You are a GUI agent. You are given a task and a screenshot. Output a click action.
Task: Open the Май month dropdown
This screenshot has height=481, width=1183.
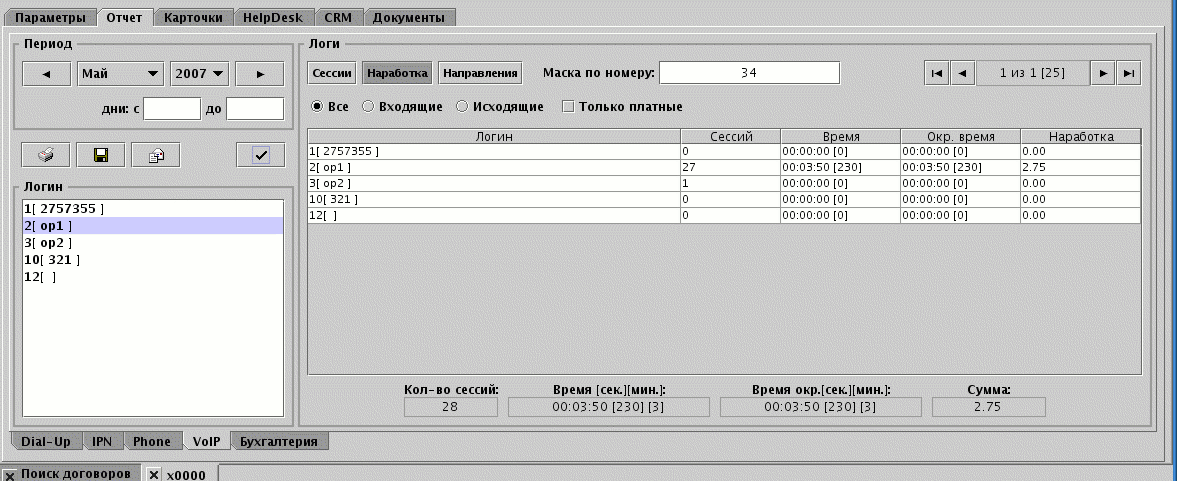click(121, 73)
